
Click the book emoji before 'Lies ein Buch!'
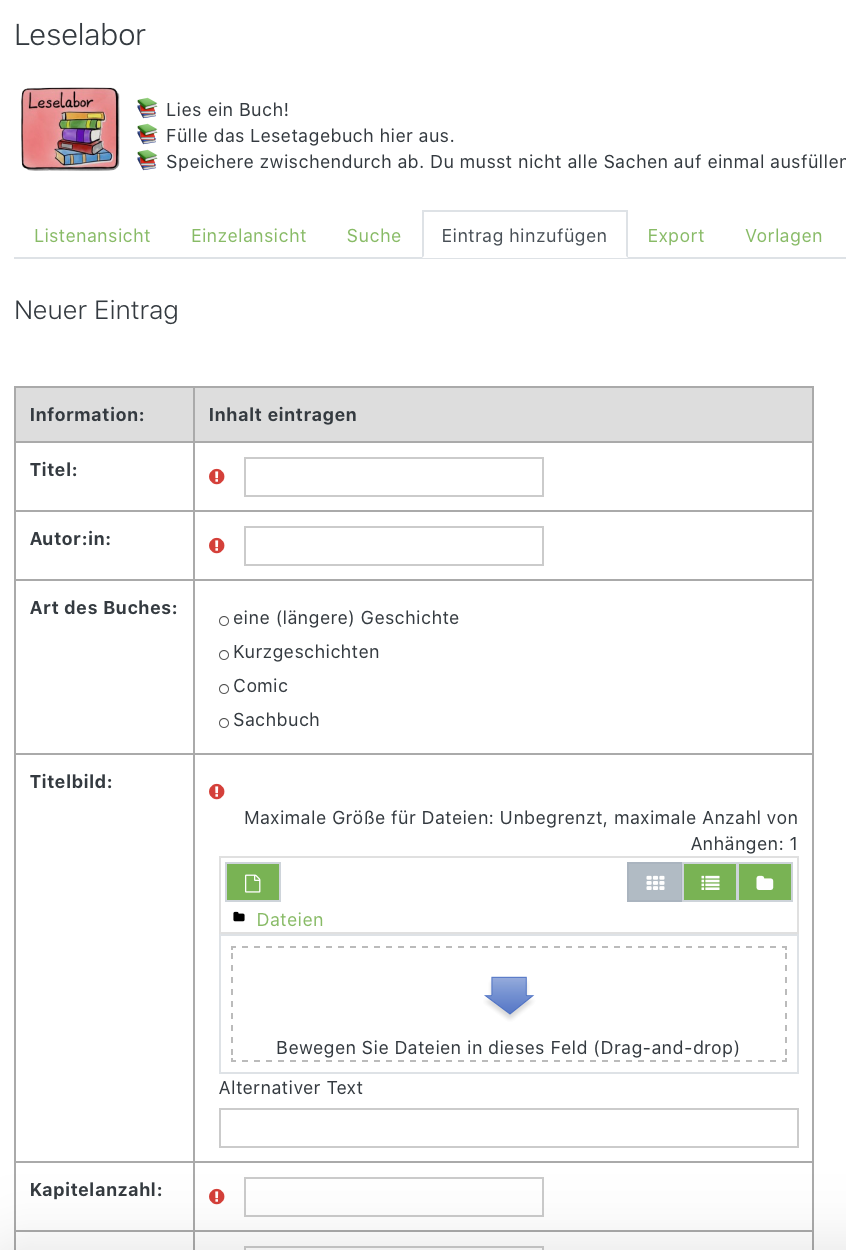[x=148, y=109]
